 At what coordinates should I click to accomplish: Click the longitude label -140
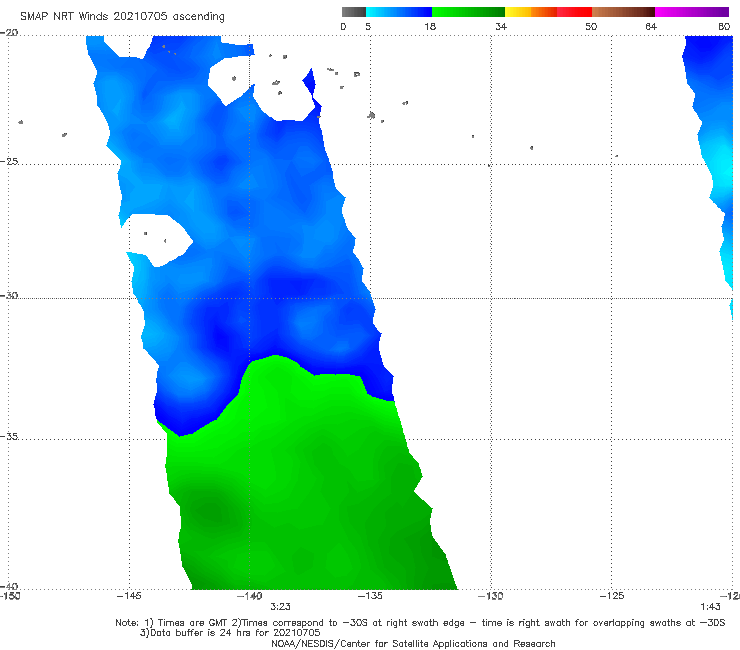250,596
